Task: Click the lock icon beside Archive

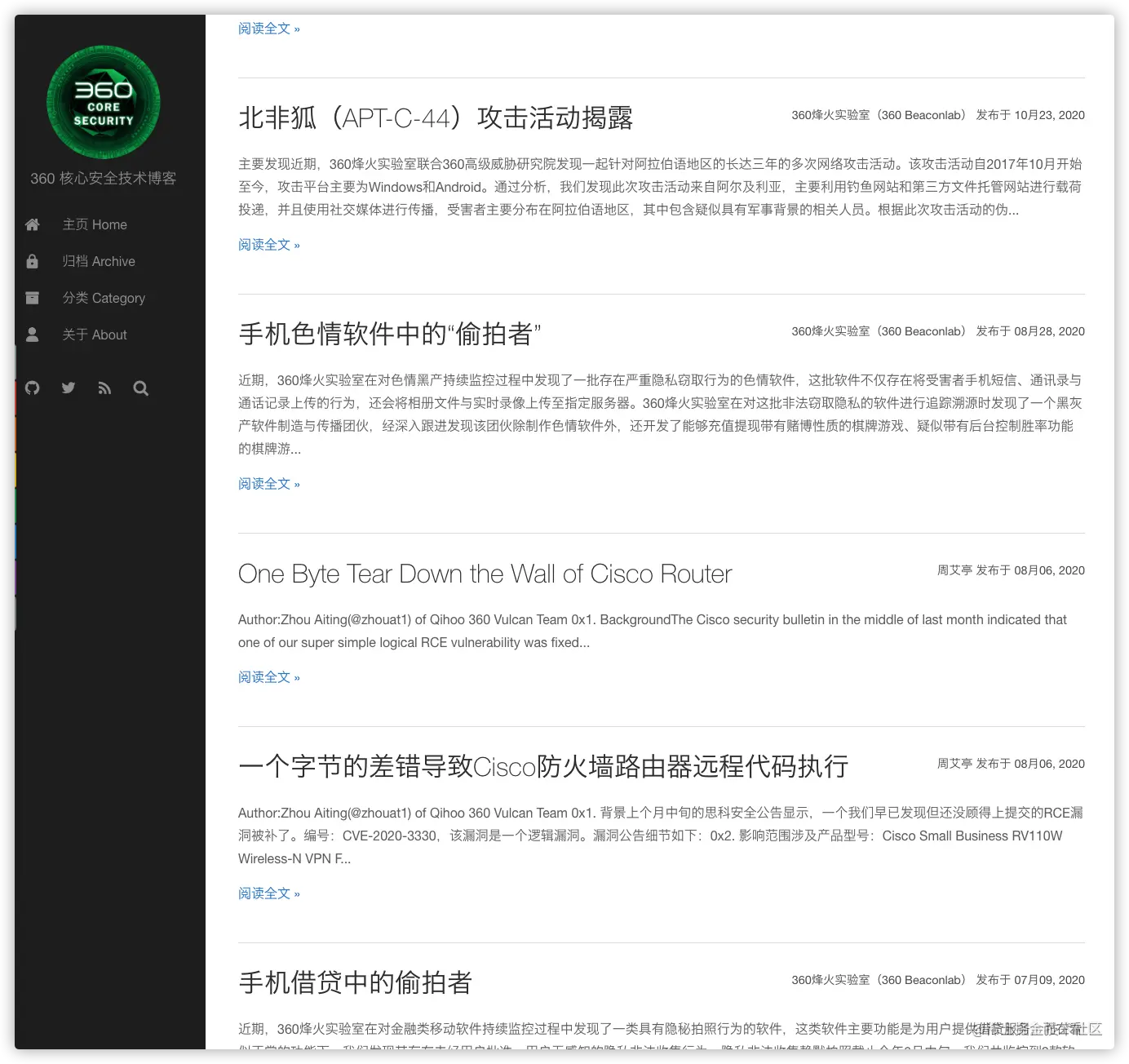Action: click(x=33, y=261)
